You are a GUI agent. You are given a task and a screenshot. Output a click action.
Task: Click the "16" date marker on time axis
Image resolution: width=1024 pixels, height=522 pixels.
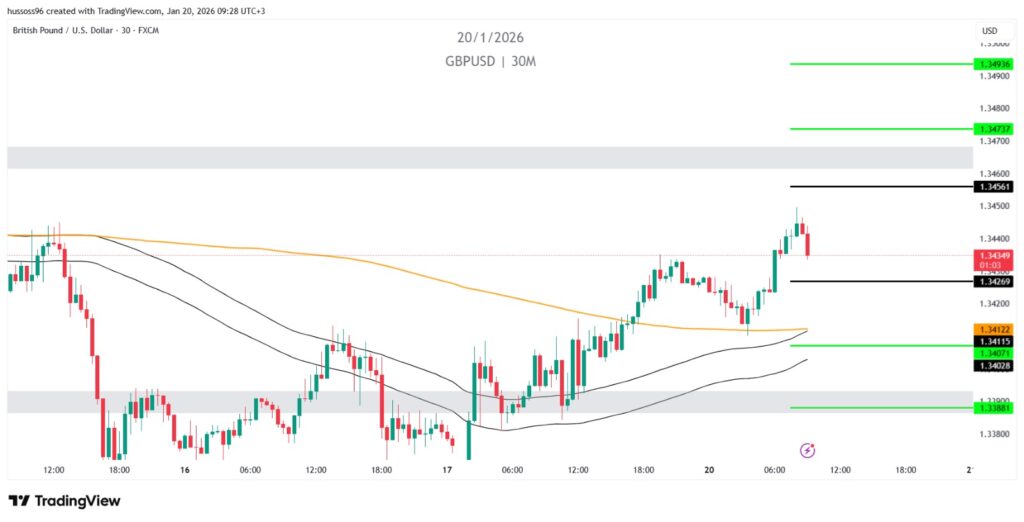[184, 470]
